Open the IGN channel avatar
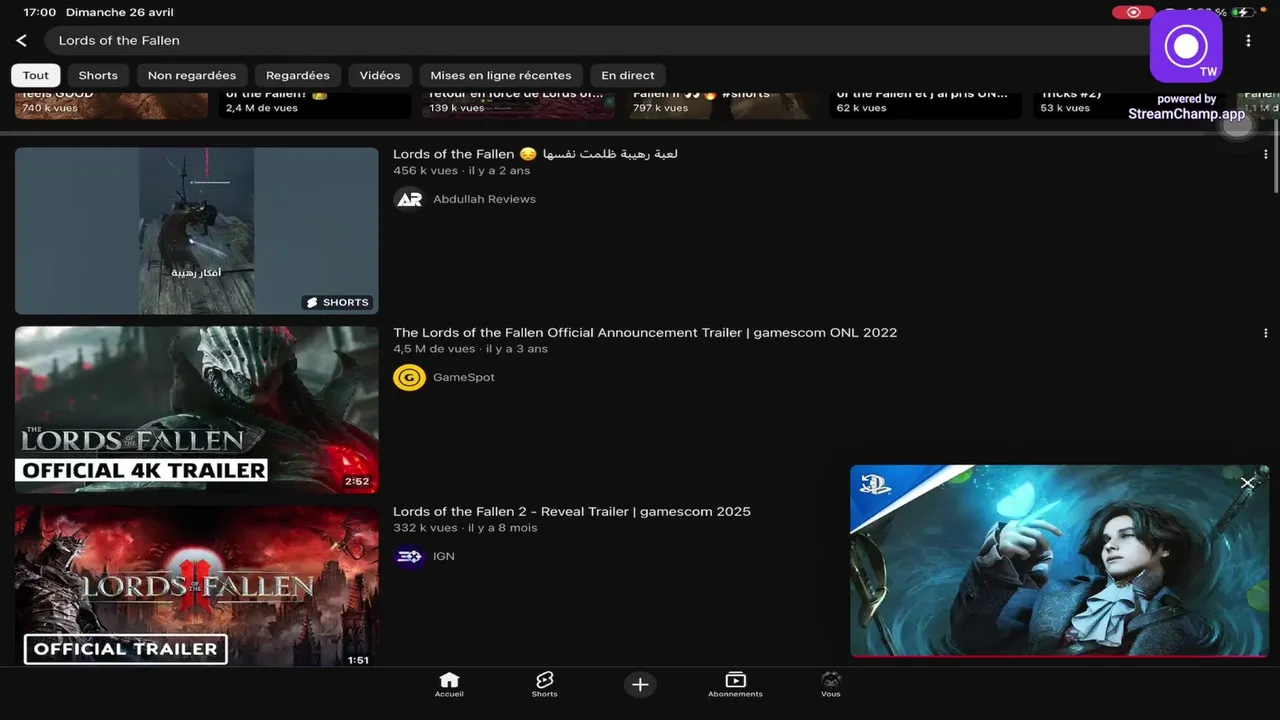1280x720 pixels. pyautogui.click(x=409, y=556)
